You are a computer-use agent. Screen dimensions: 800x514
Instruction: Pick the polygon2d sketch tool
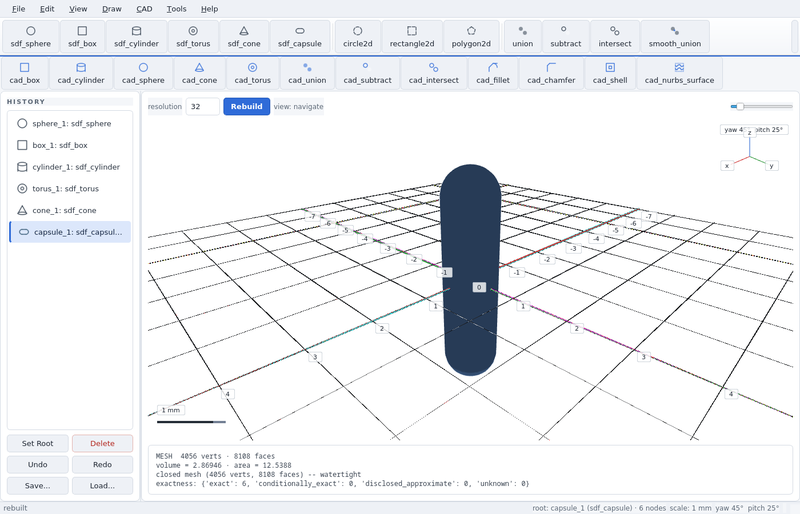click(471, 37)
